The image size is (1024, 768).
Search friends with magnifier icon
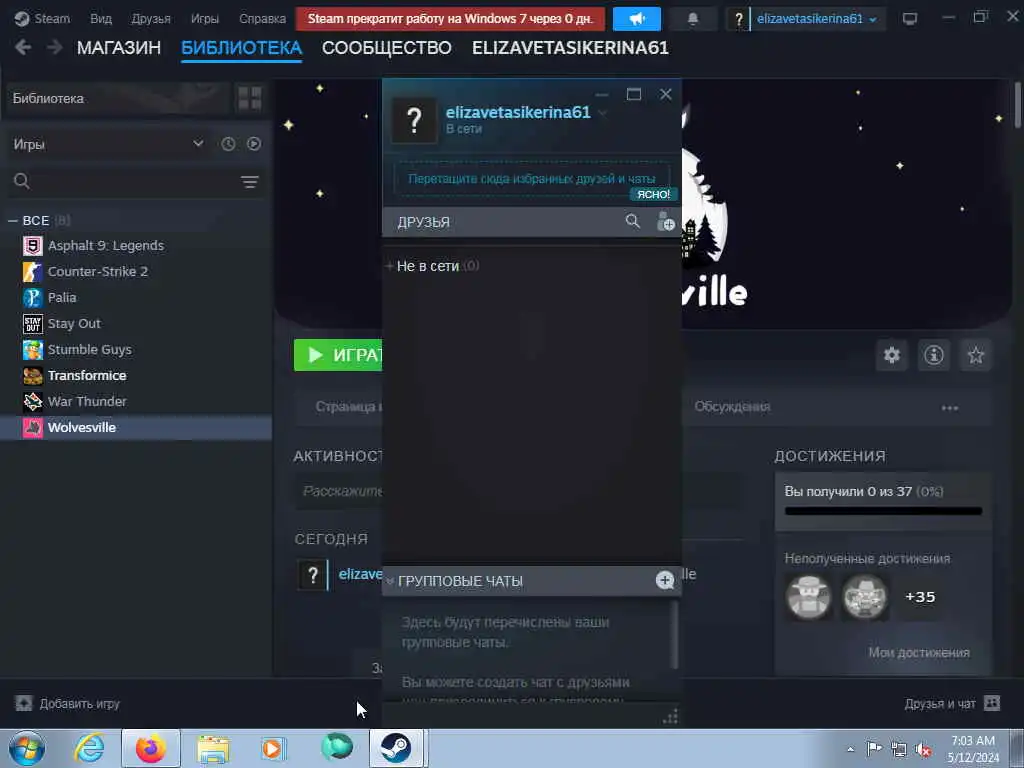click(632, 221)
